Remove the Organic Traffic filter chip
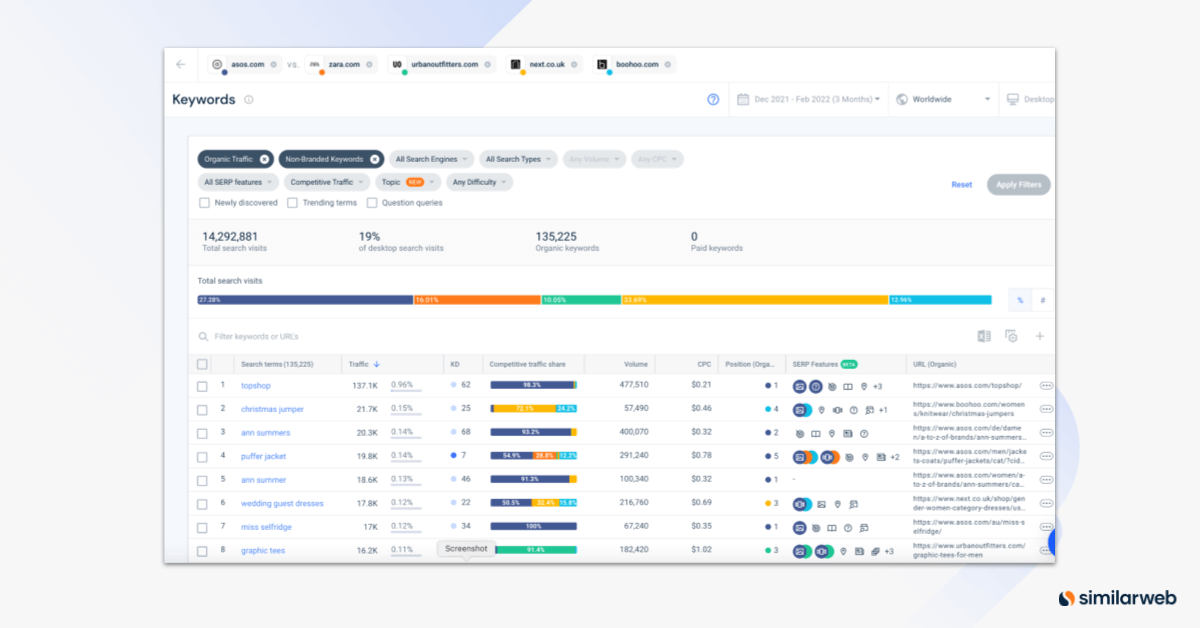 [264, 159]
